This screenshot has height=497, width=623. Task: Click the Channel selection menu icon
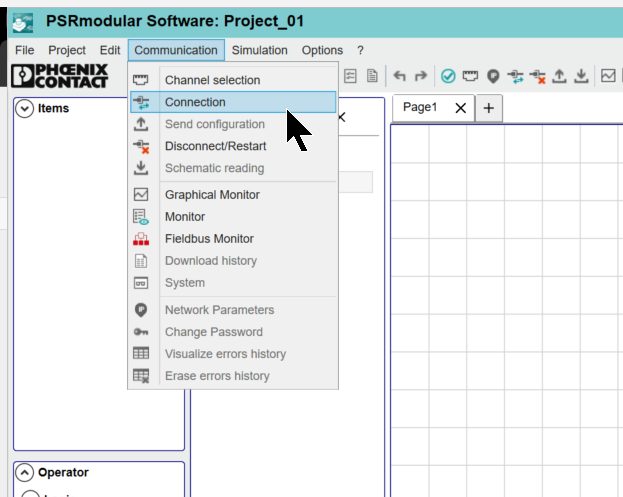tap(141, 80)
